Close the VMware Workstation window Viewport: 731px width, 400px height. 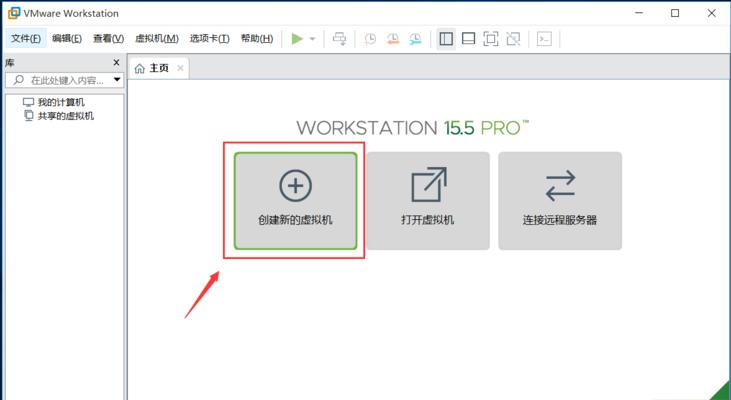(711, 13)
